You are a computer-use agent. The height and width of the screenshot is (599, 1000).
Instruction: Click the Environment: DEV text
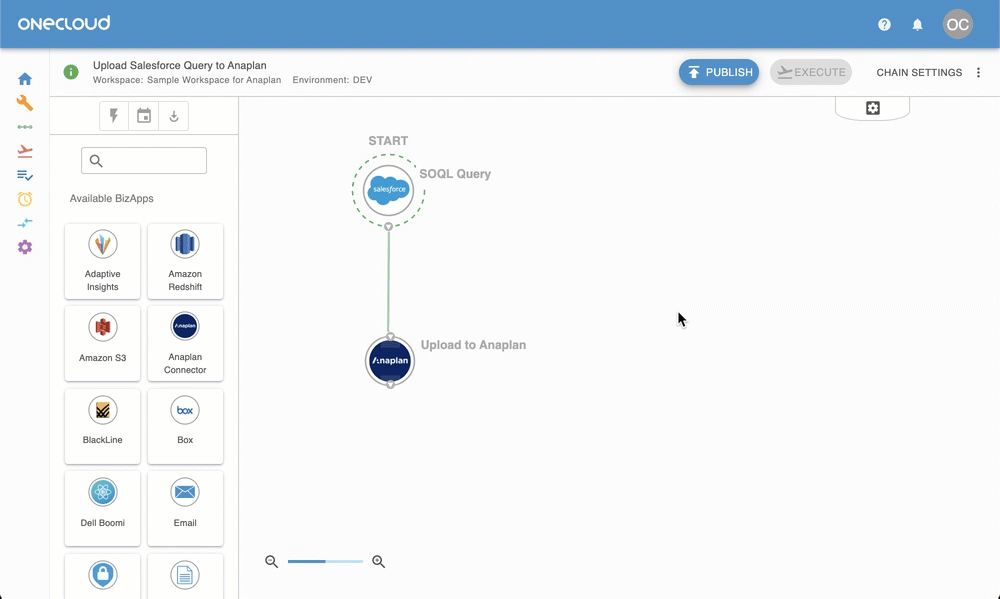click(x=332, y=80)
